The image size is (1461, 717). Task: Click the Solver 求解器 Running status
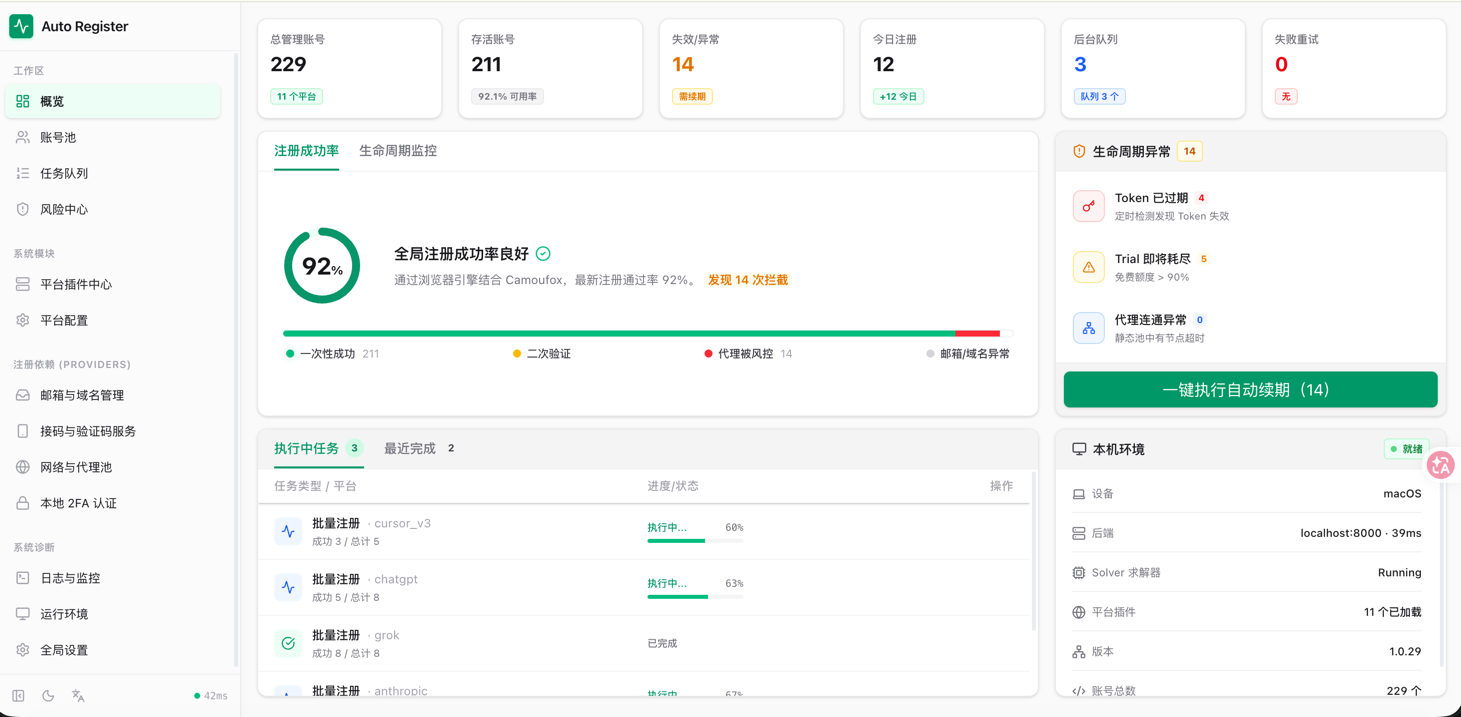tap(1399, 573)
